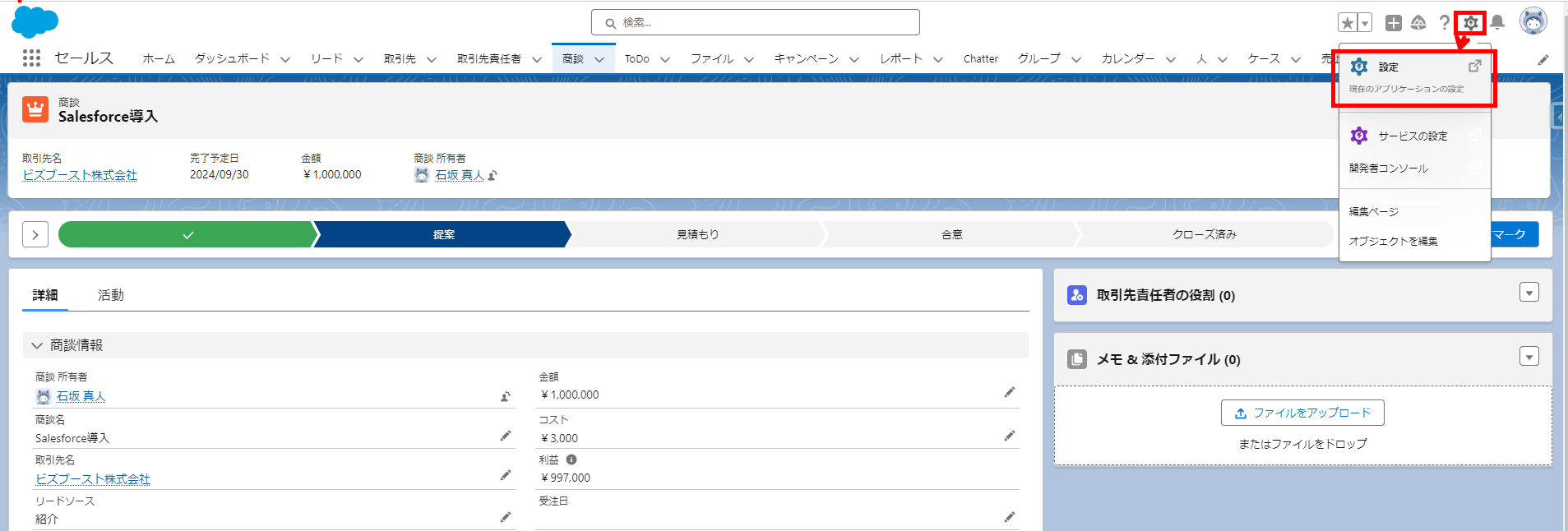Screen dimensions: 1568x531
Task: Click the サービスの設定 gear icon
Action: 1359,136
